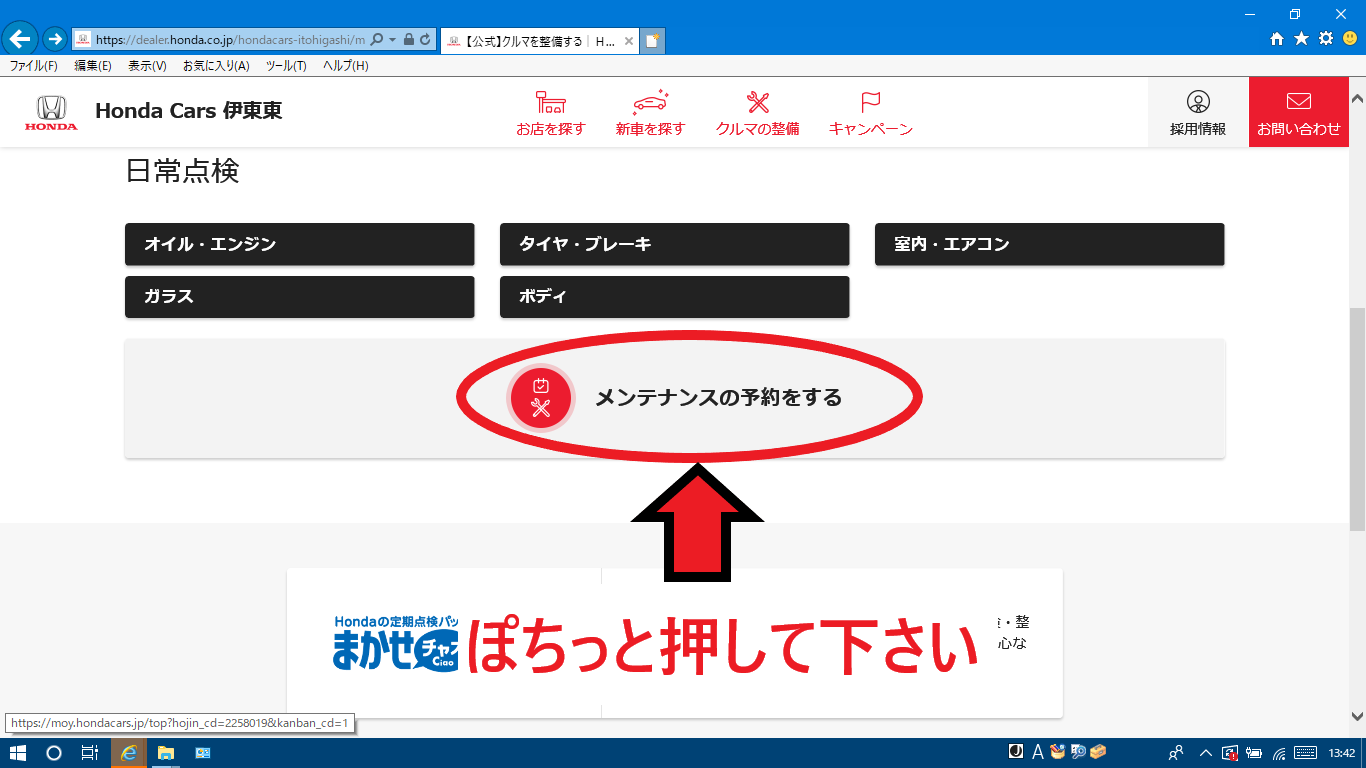Screen dimensions: 1366x768
Task: Click the red maintenance reservation calendar icon
Action: [x=541, y=397]
